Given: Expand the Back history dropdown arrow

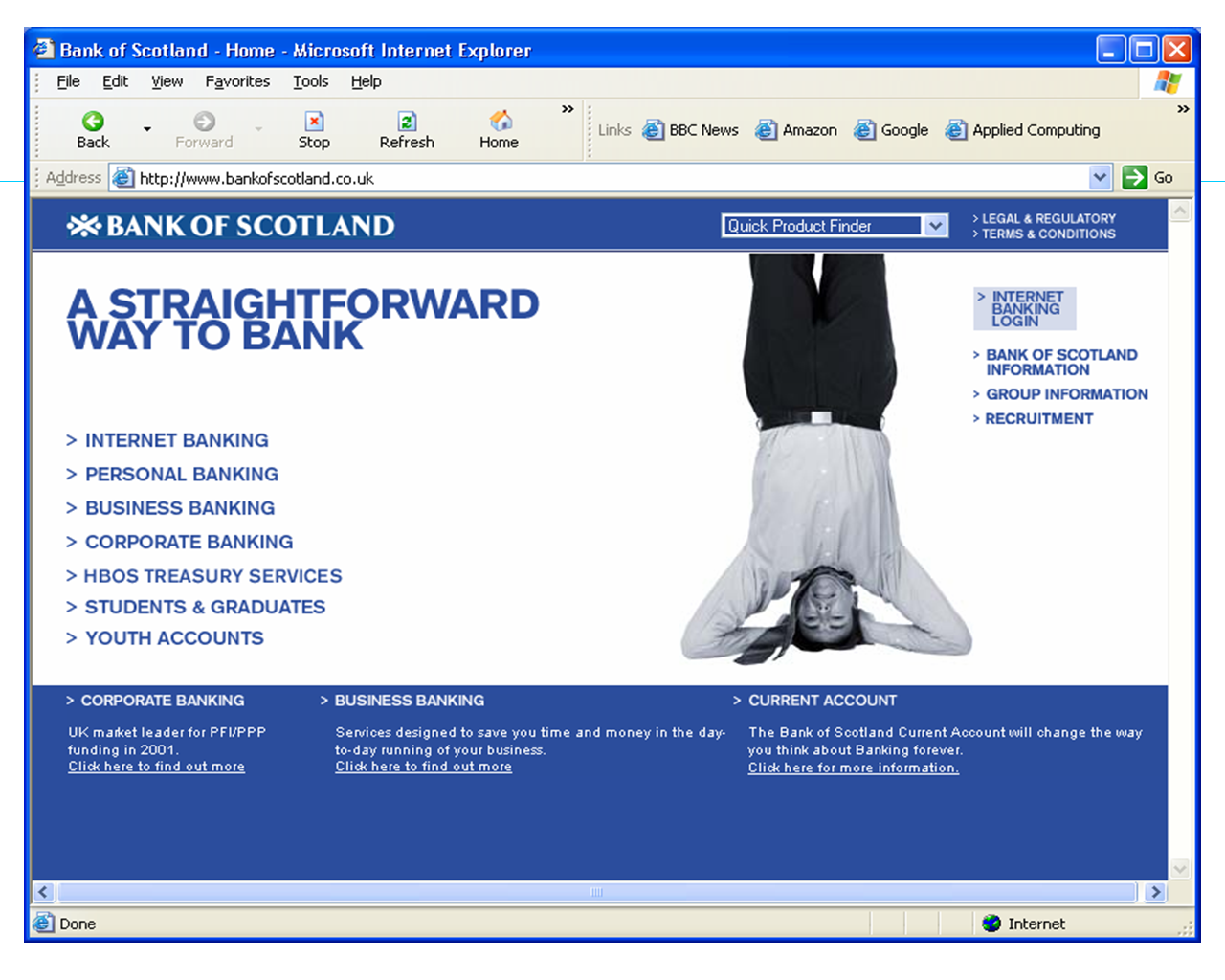Looking at the screenshot, I should (147, 129).
